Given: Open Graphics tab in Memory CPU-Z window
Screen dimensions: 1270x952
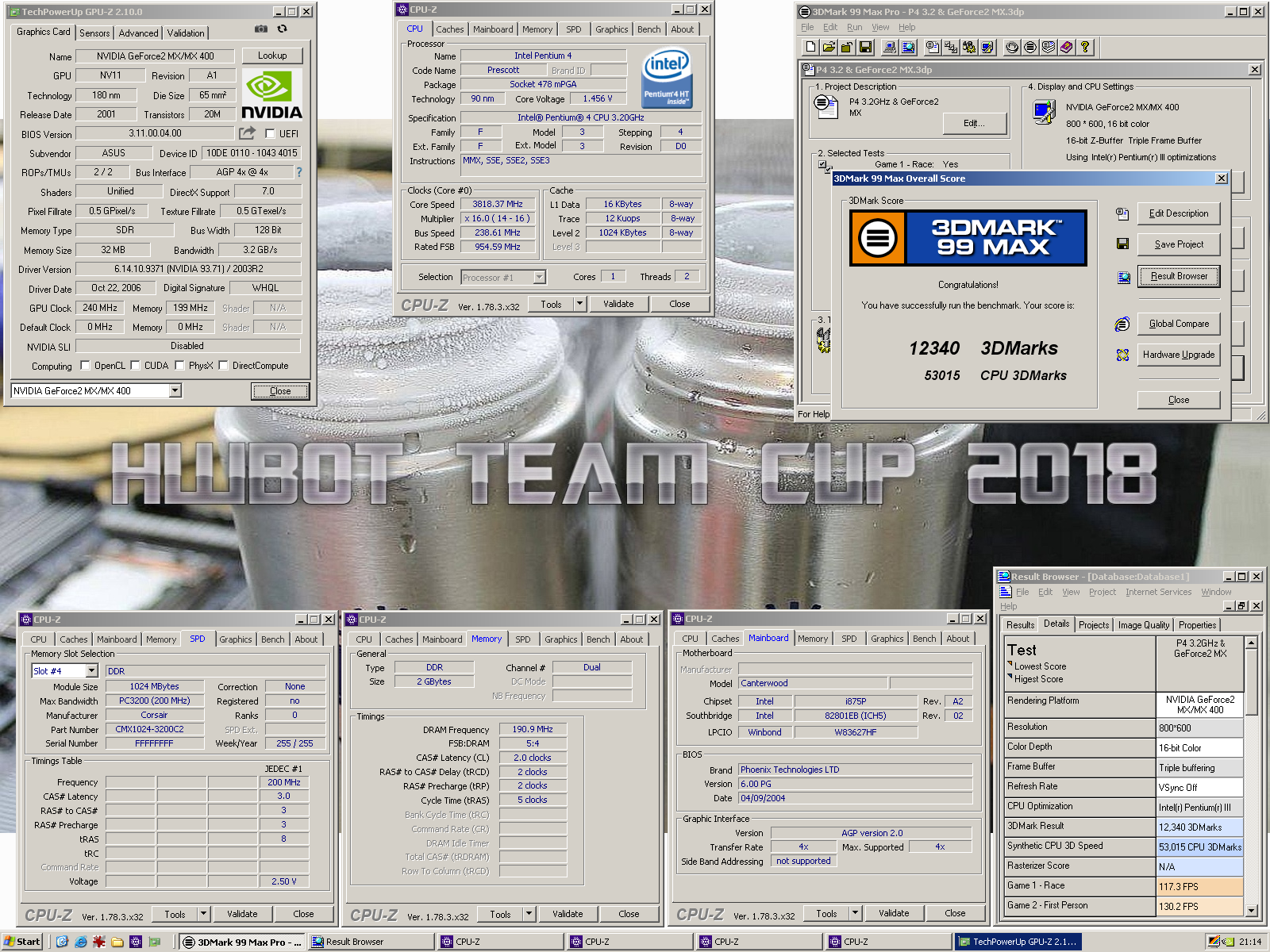Looking at the screenshot, I should 561,639.
